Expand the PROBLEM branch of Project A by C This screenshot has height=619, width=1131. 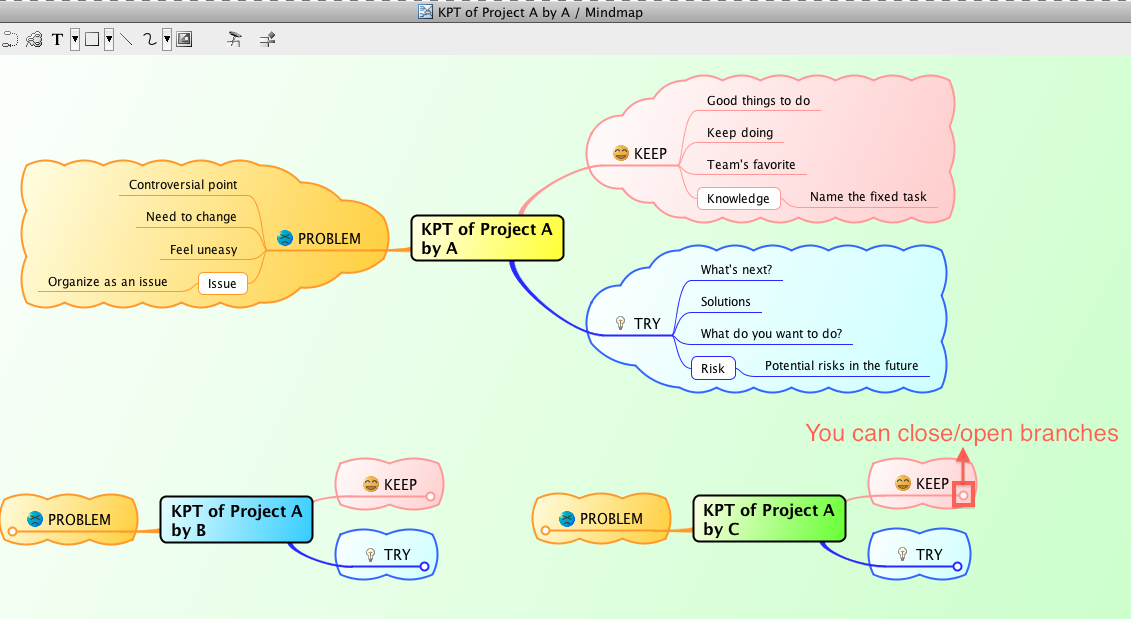point(544,532)
